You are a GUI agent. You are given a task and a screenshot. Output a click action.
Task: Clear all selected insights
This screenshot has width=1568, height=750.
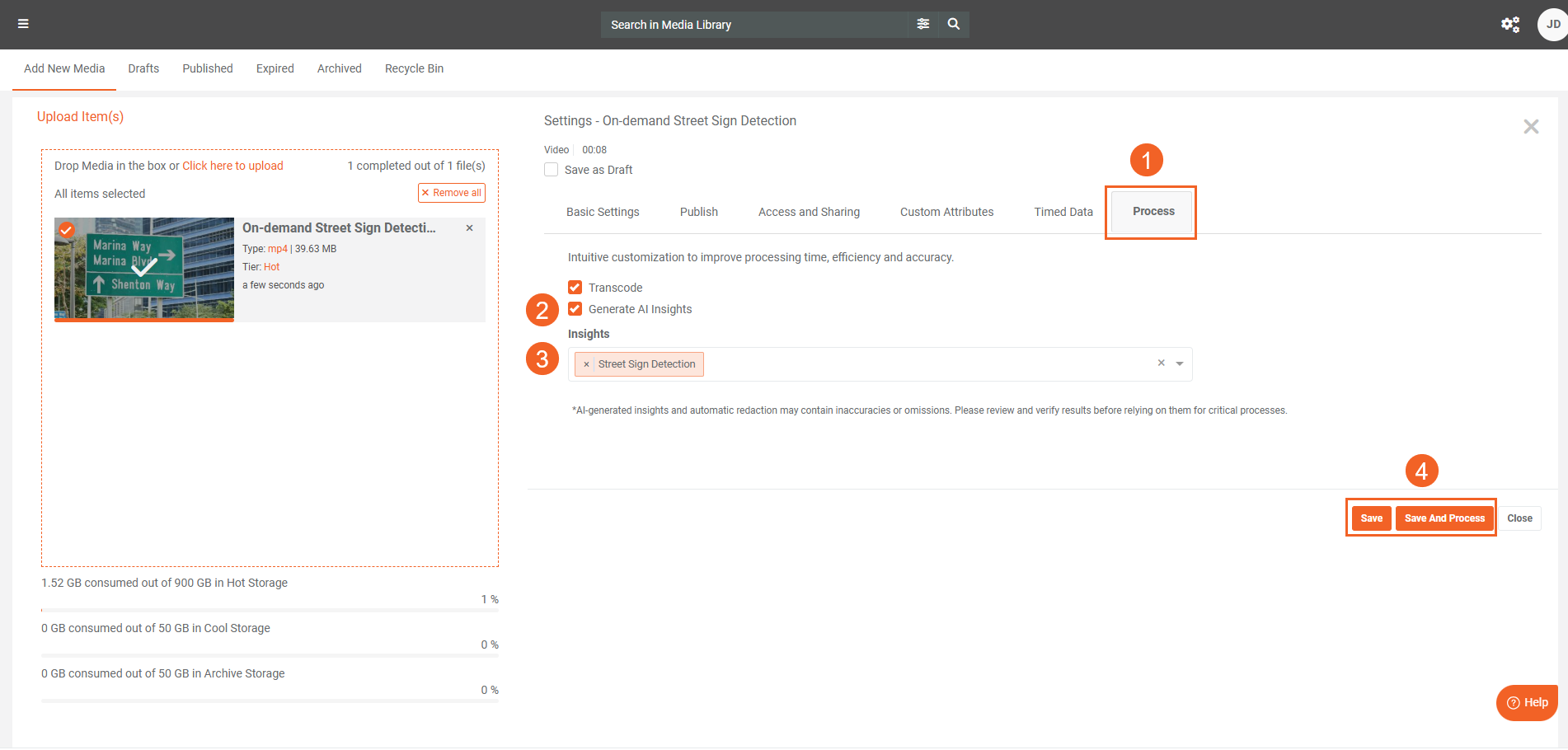coord(1161,363)
